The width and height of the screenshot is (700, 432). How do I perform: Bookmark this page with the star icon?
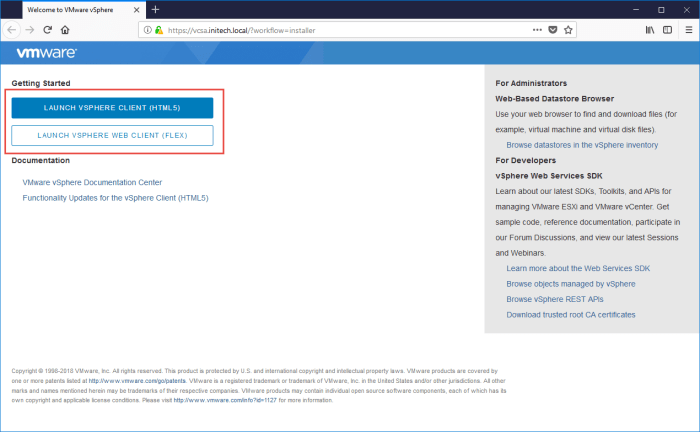[568, 30]
